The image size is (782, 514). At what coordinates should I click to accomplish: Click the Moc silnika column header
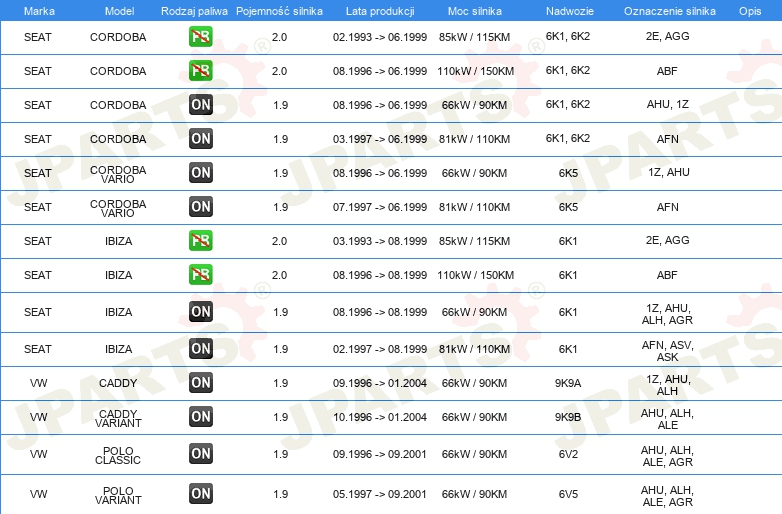[475, 11]
